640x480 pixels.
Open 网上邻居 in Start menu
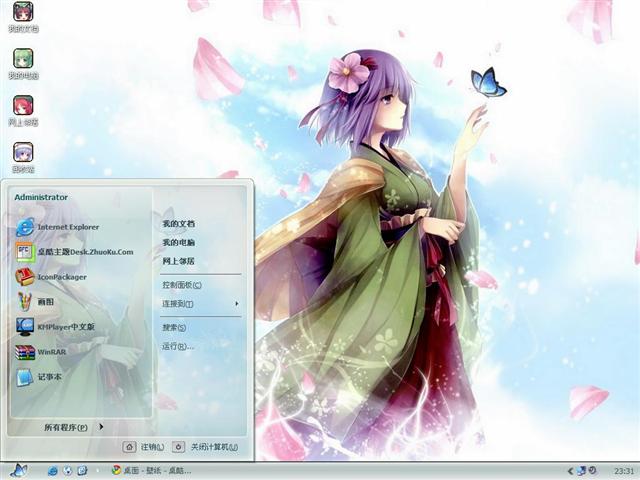coord(179,261)
